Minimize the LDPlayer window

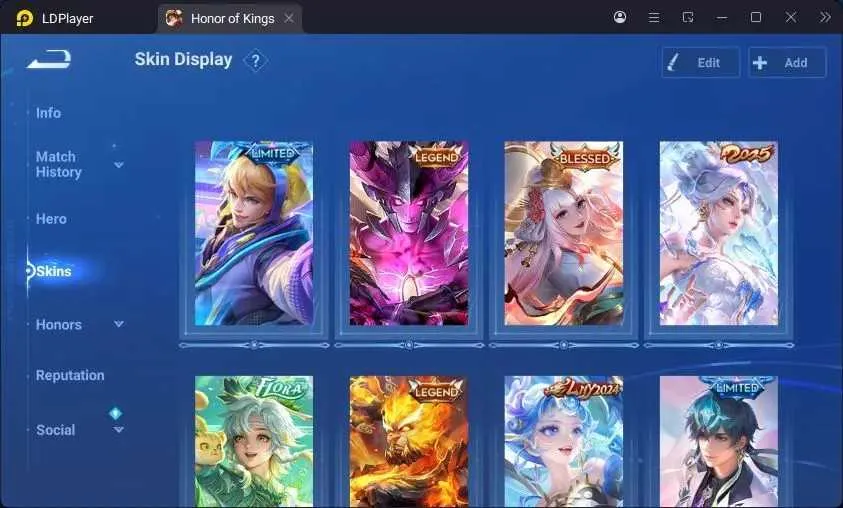722,18
